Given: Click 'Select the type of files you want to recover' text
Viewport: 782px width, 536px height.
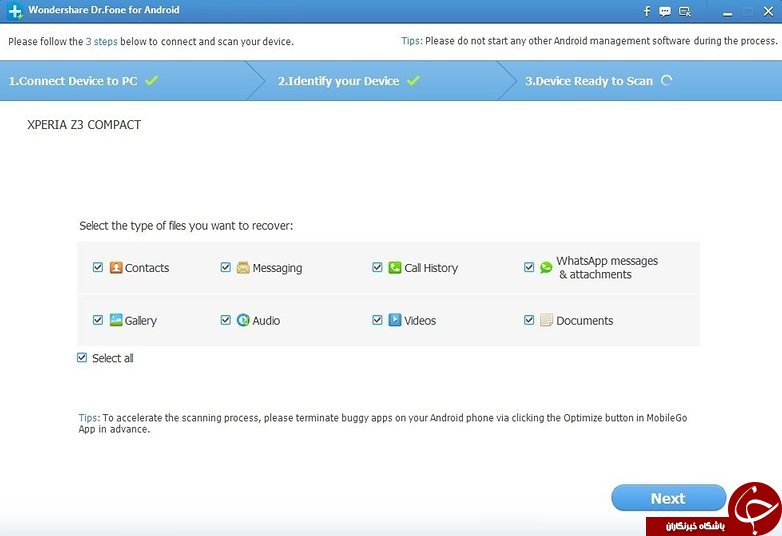Looking at the screenshot, I should coord(186,226).
